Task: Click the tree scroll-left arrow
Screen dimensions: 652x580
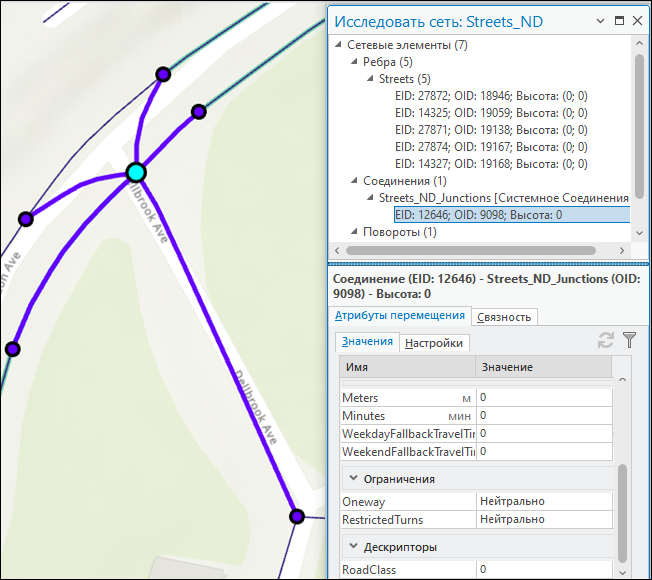Action: click(x=337, y=250)
